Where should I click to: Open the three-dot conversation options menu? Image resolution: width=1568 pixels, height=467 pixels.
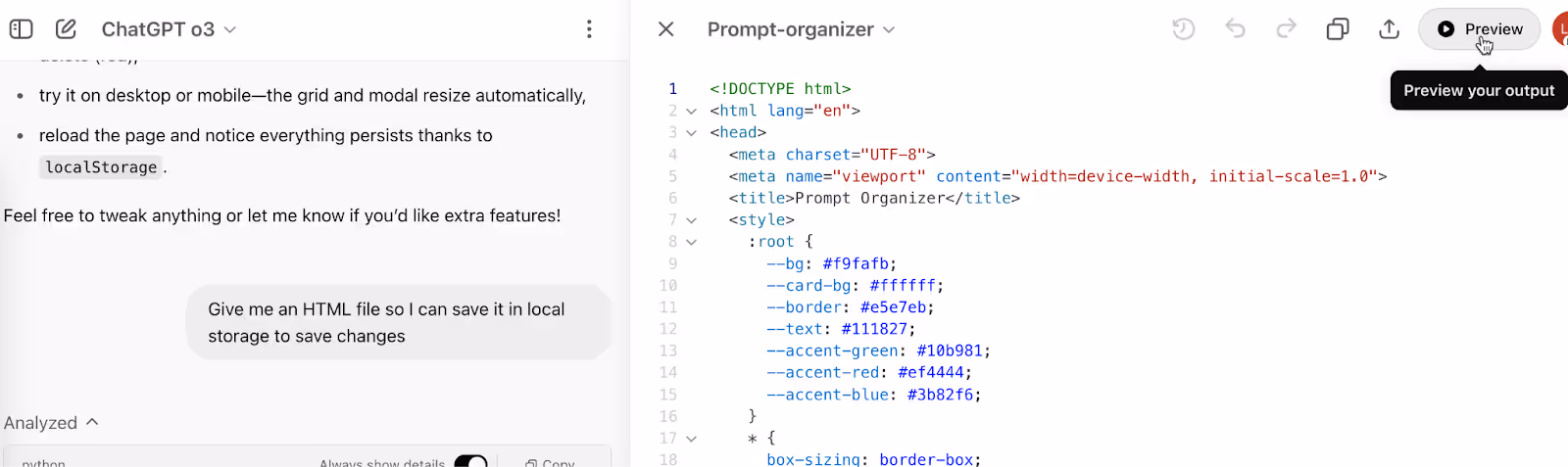[x=589, y=29]
